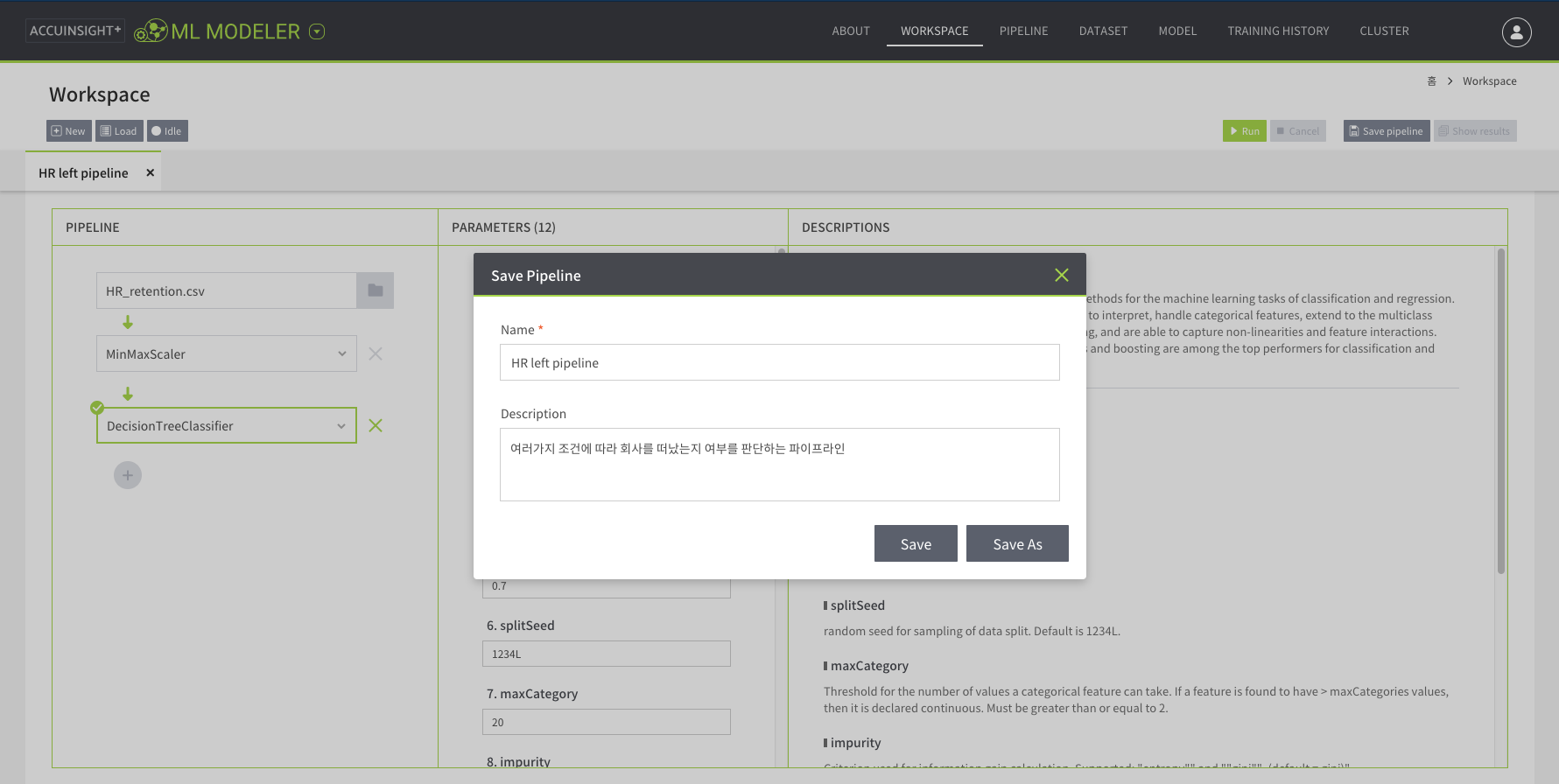Run the pipeline
This screenshot has width=1559, height=784.
(1245, 131)
